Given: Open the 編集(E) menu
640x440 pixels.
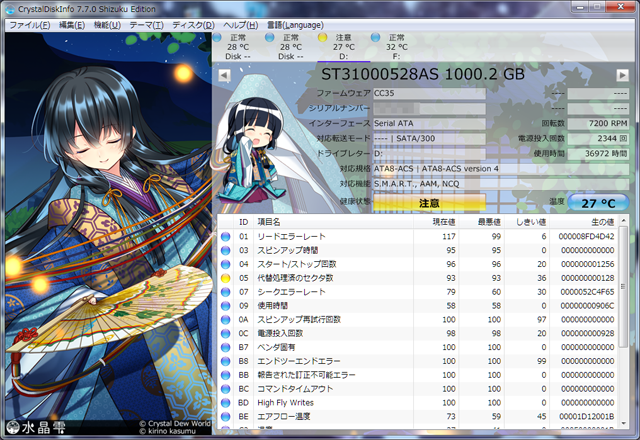Looking at the screenshot, I should 72,25.
